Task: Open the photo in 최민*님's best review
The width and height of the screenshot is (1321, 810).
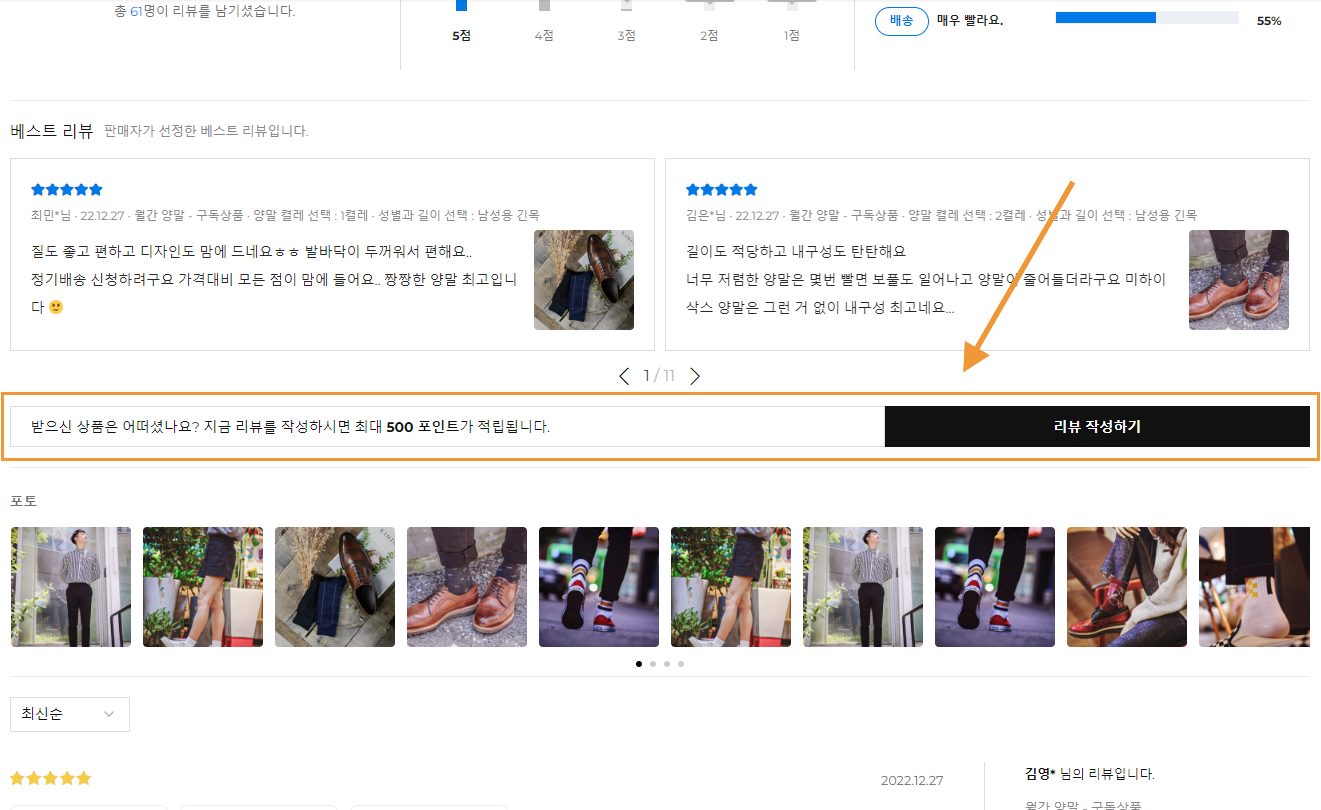Action: [x=583, y=280]
